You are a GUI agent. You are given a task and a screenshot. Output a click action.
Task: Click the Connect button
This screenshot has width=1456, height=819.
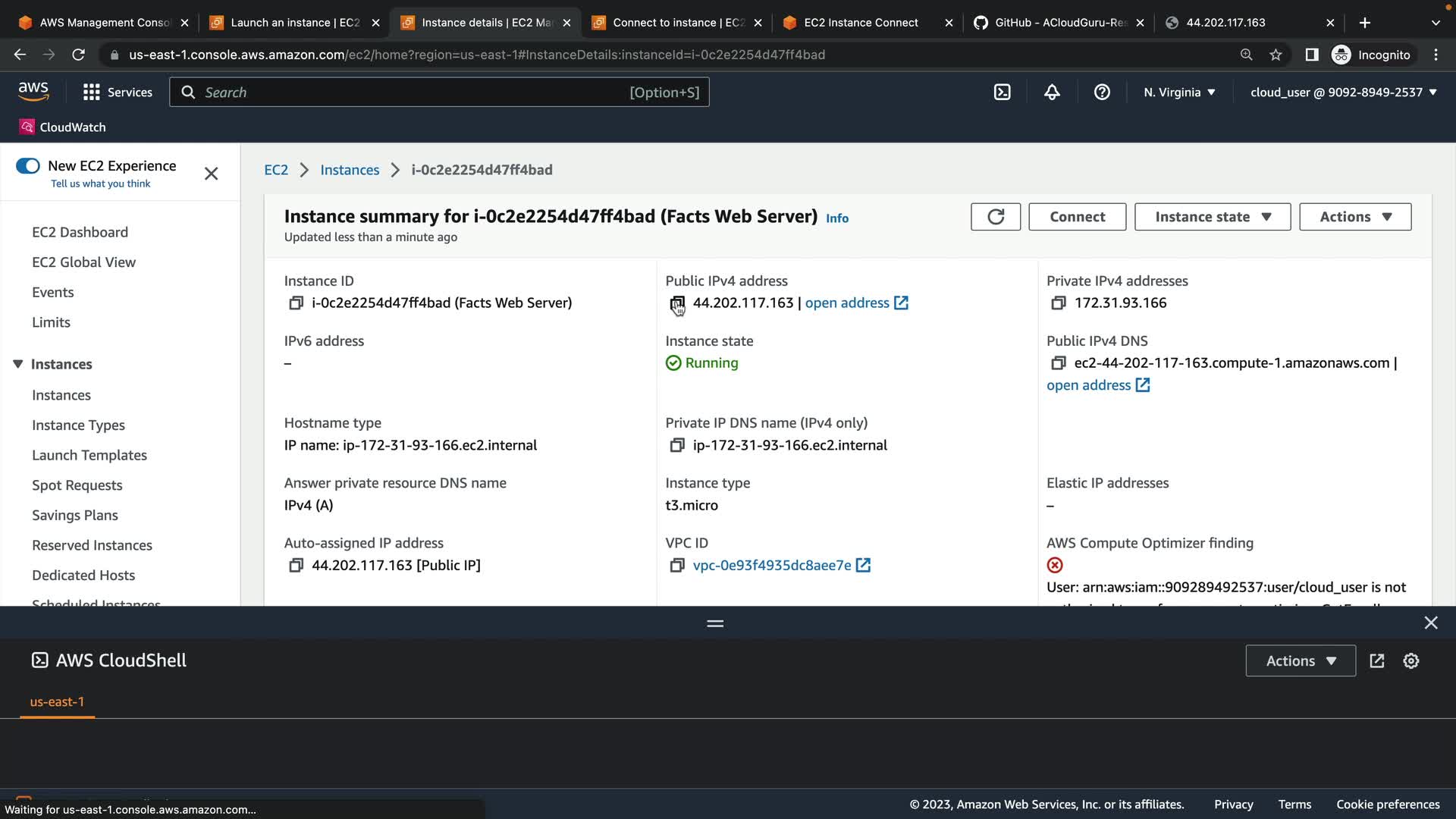click(1077, 217)
